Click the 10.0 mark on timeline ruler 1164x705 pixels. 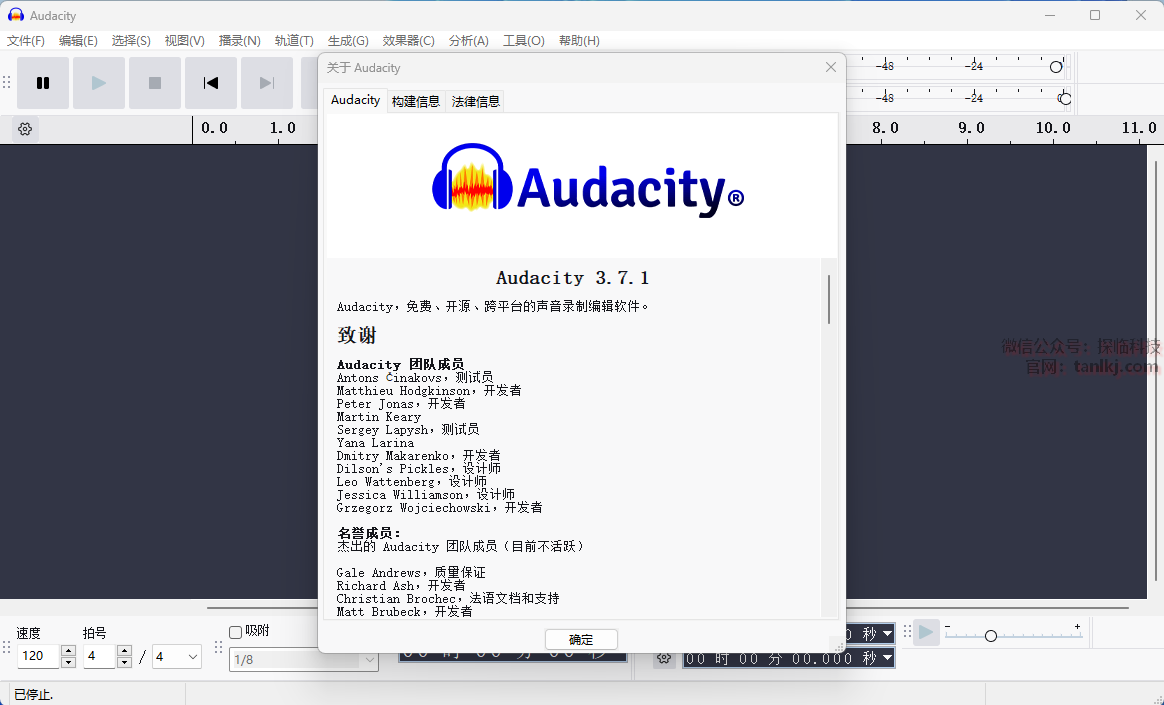tap(1053, 128)
